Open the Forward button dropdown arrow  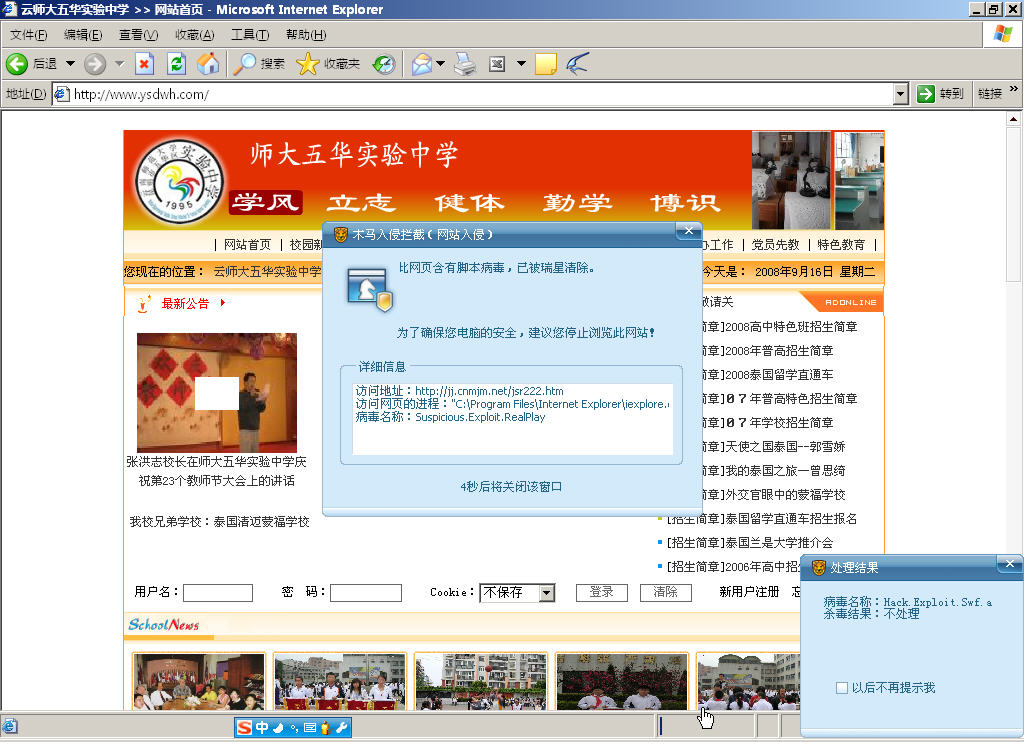(x=119, y=64)
